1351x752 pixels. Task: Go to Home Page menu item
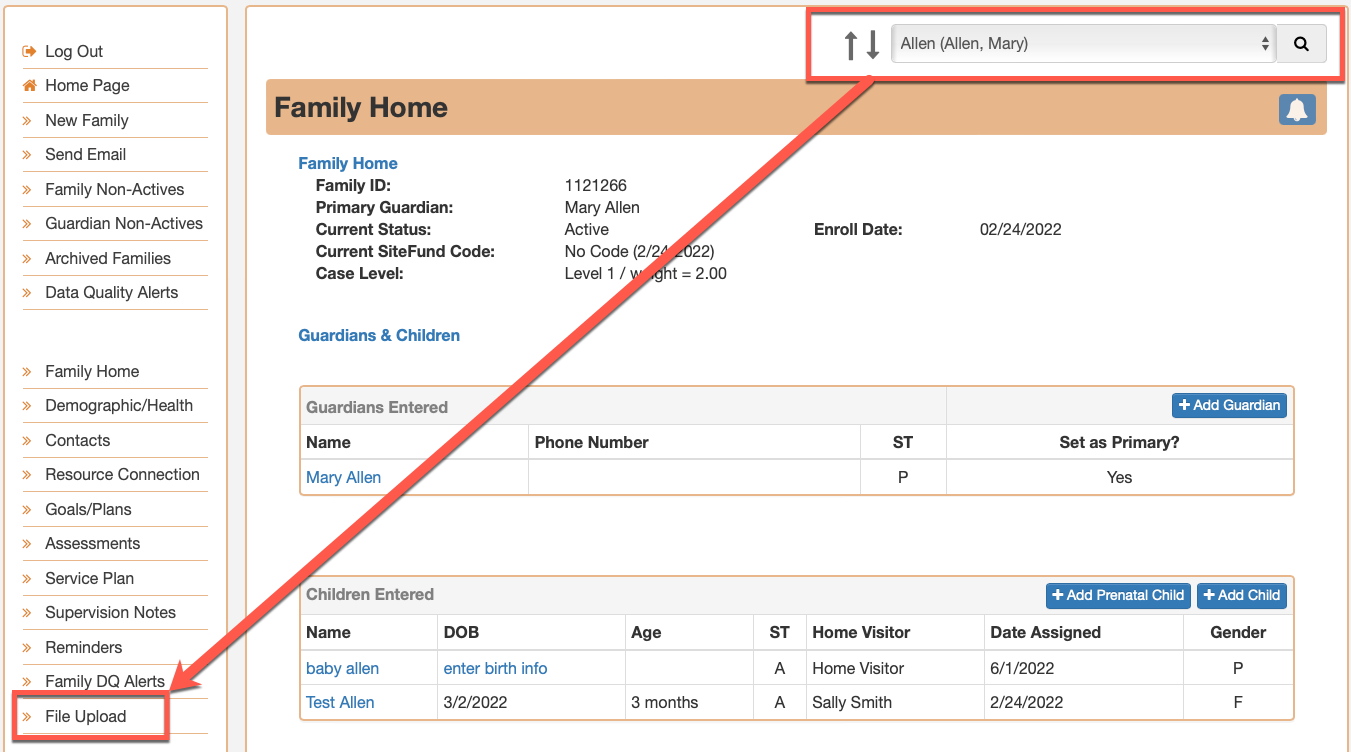coord(87,86)
